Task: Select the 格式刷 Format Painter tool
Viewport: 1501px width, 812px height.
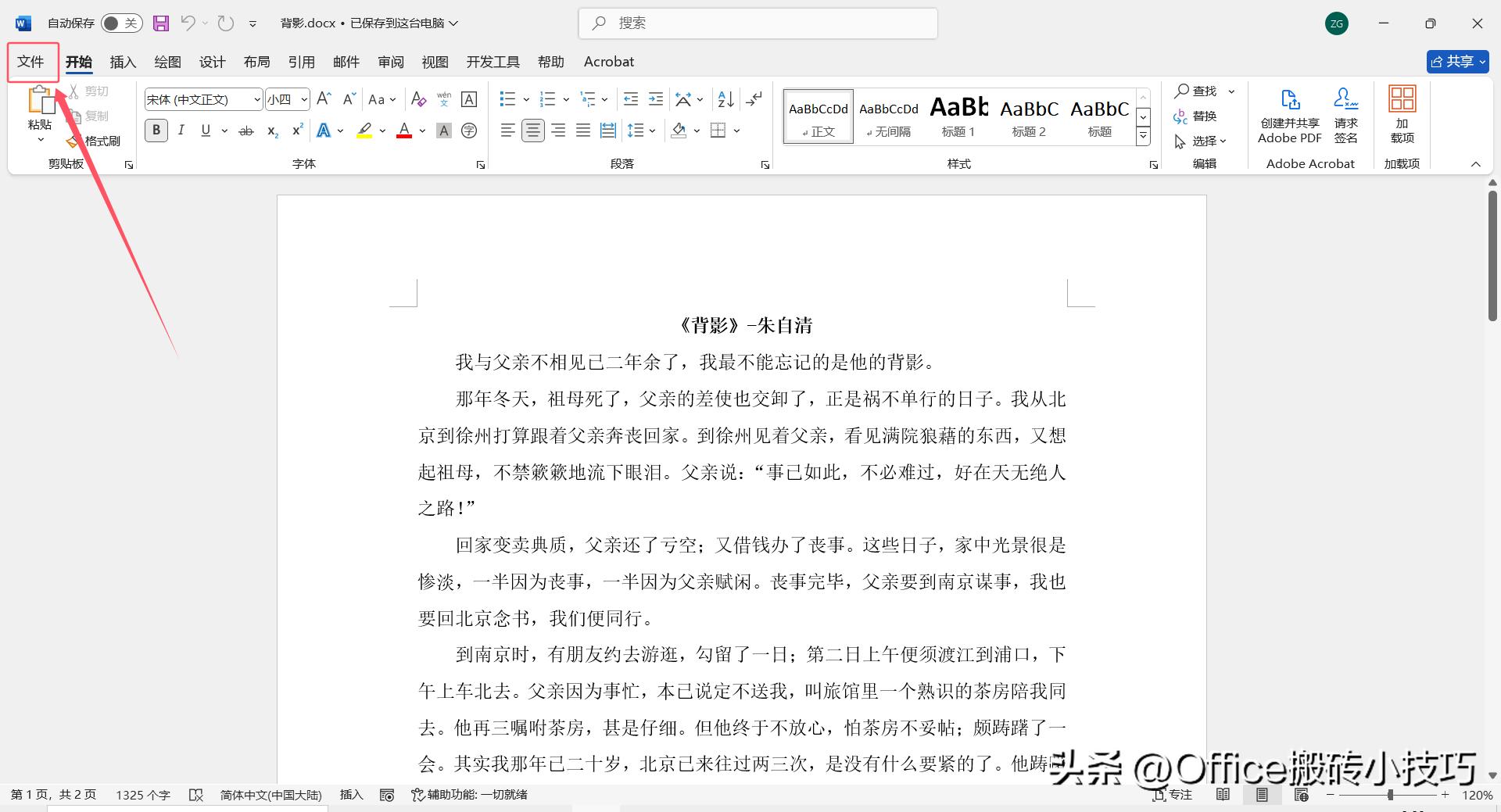Action: coord(95,141)
